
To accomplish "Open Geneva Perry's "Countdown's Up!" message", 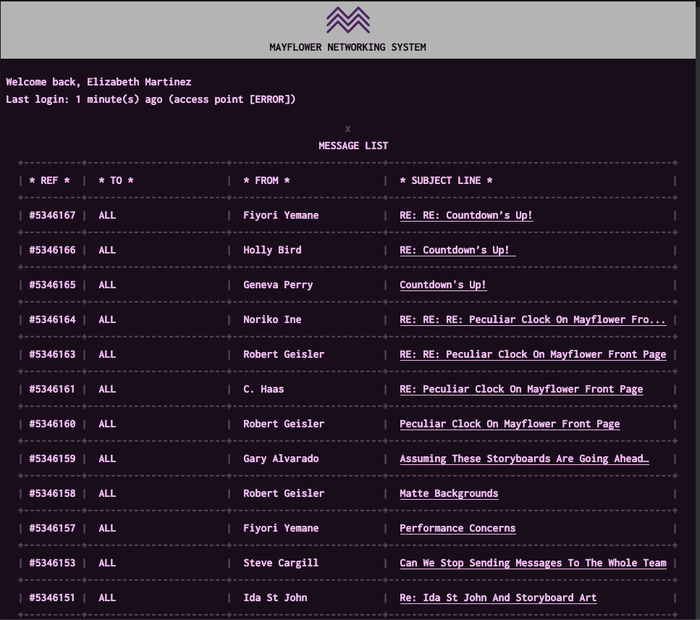I will click(443, 285).
